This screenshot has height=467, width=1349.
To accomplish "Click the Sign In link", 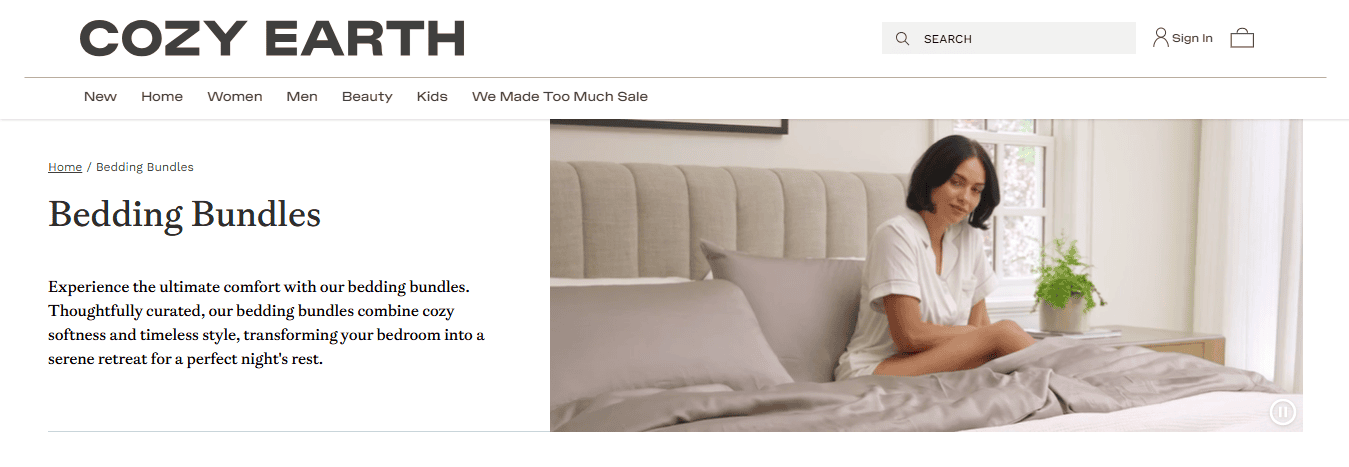I will [x=1192, y=38].
